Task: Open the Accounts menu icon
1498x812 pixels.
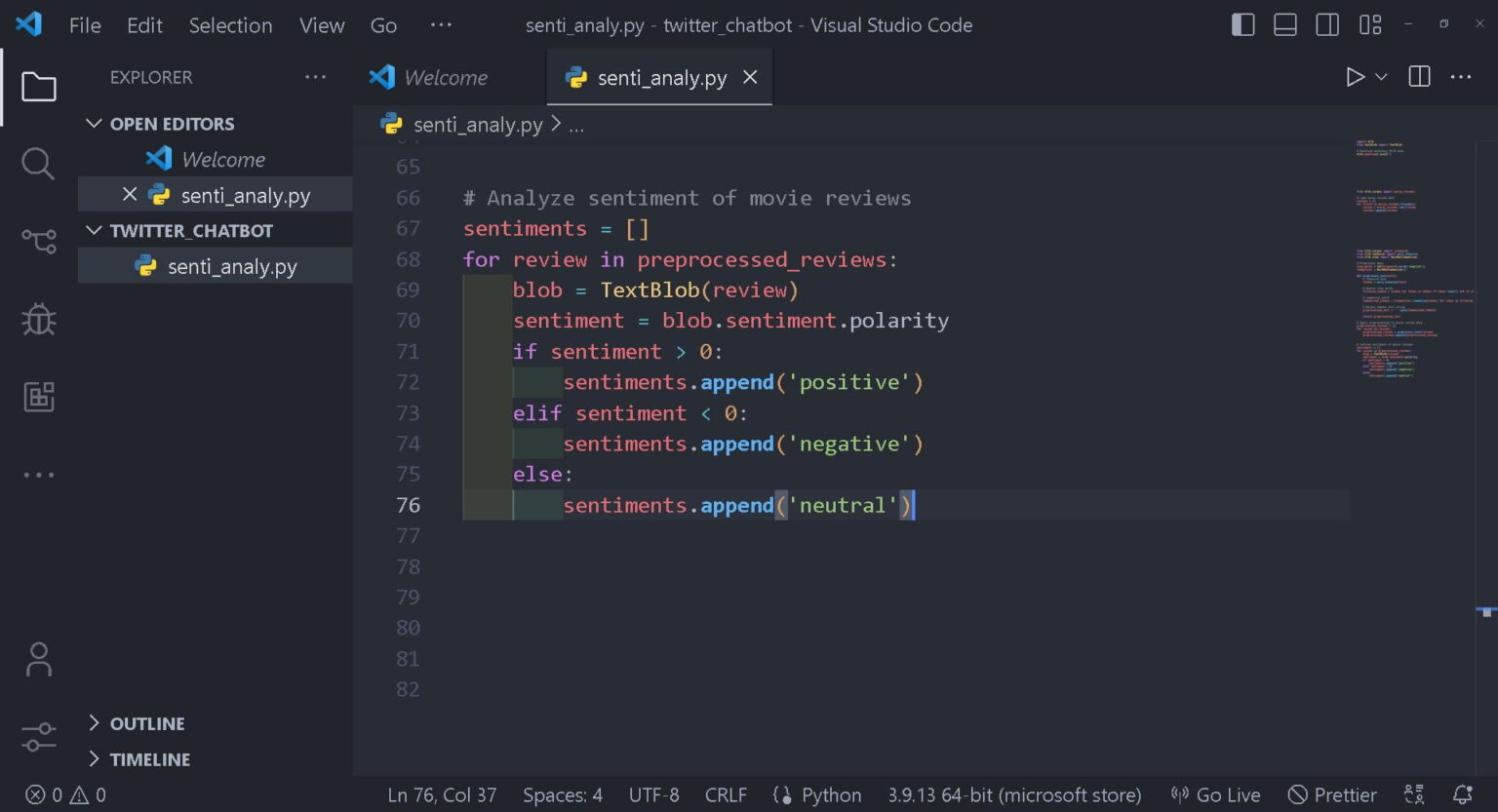Action: 38,660
